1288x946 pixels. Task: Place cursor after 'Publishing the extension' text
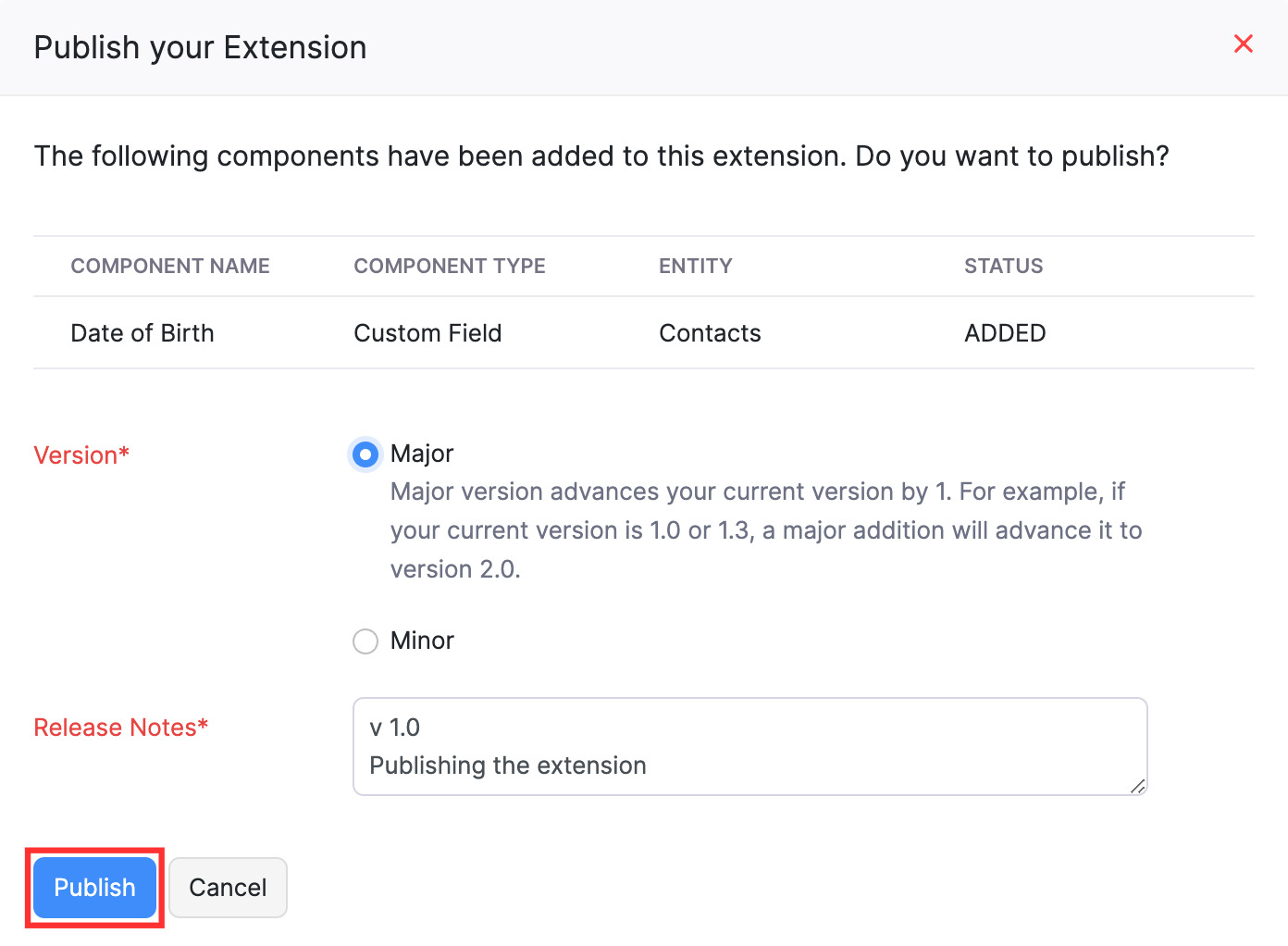tap(646, 766)
